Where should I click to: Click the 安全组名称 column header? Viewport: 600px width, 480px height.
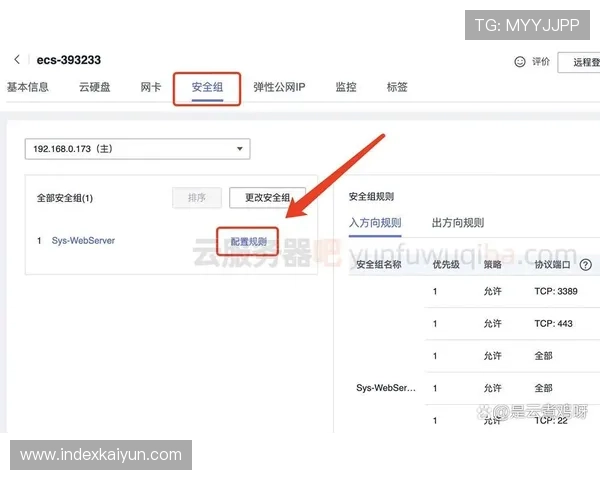point(378,264)
